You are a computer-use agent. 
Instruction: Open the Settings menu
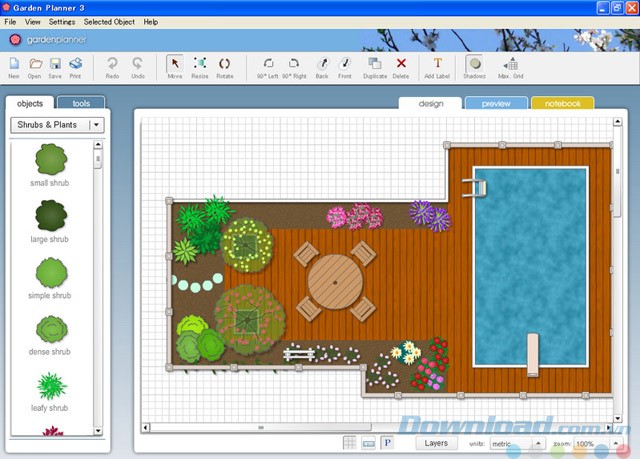[x=62, y=22]
